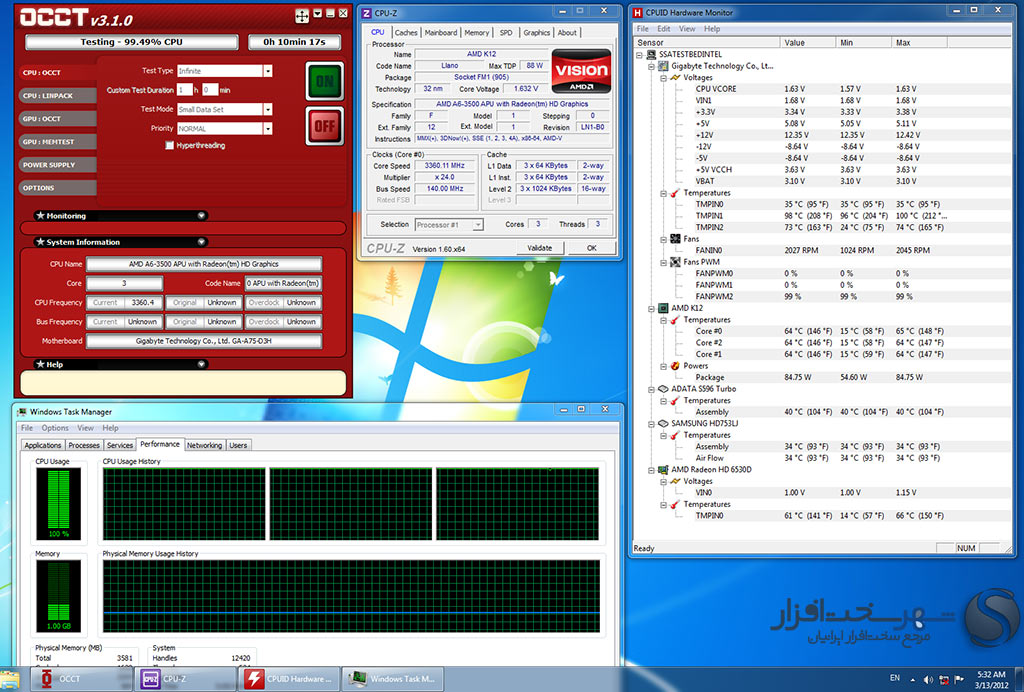Click the Value column header

808,42
